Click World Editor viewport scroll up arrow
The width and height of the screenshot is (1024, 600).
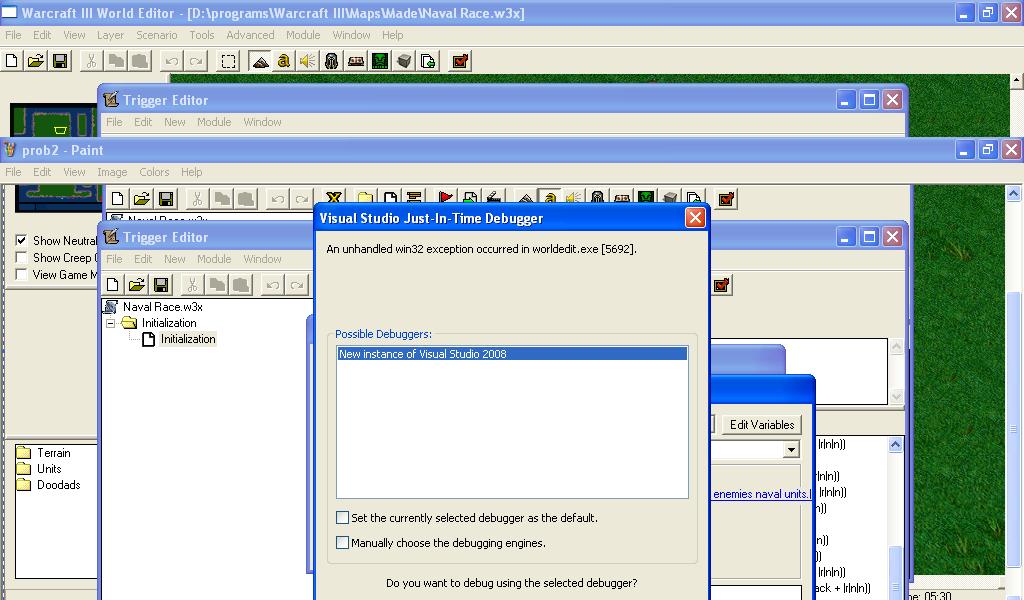(1016, 81)
